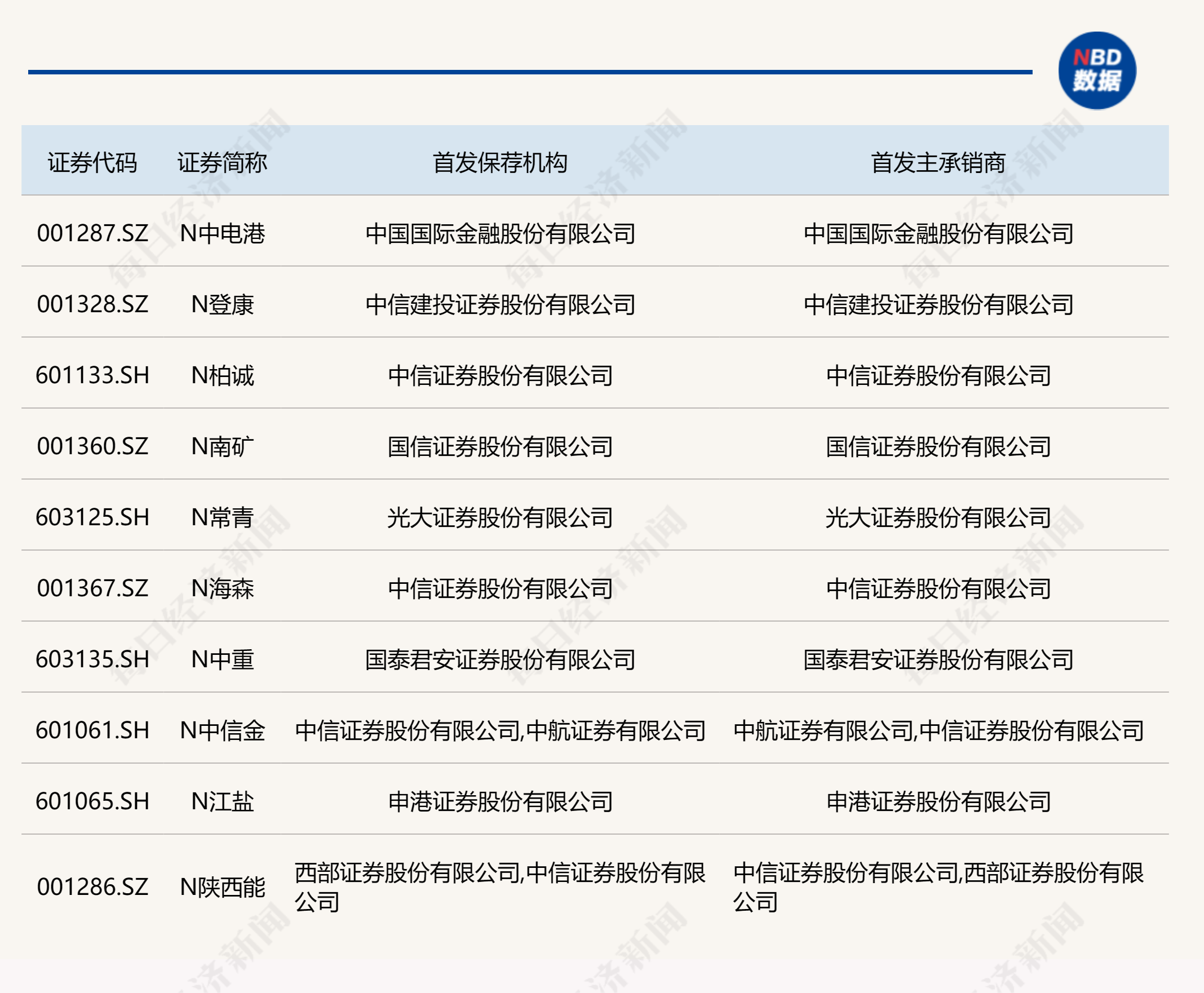The height and width of the screenshot is (993, 1204).
Task: Click sponsor cell in N中信金 row
Action: (x=501, y=730)
